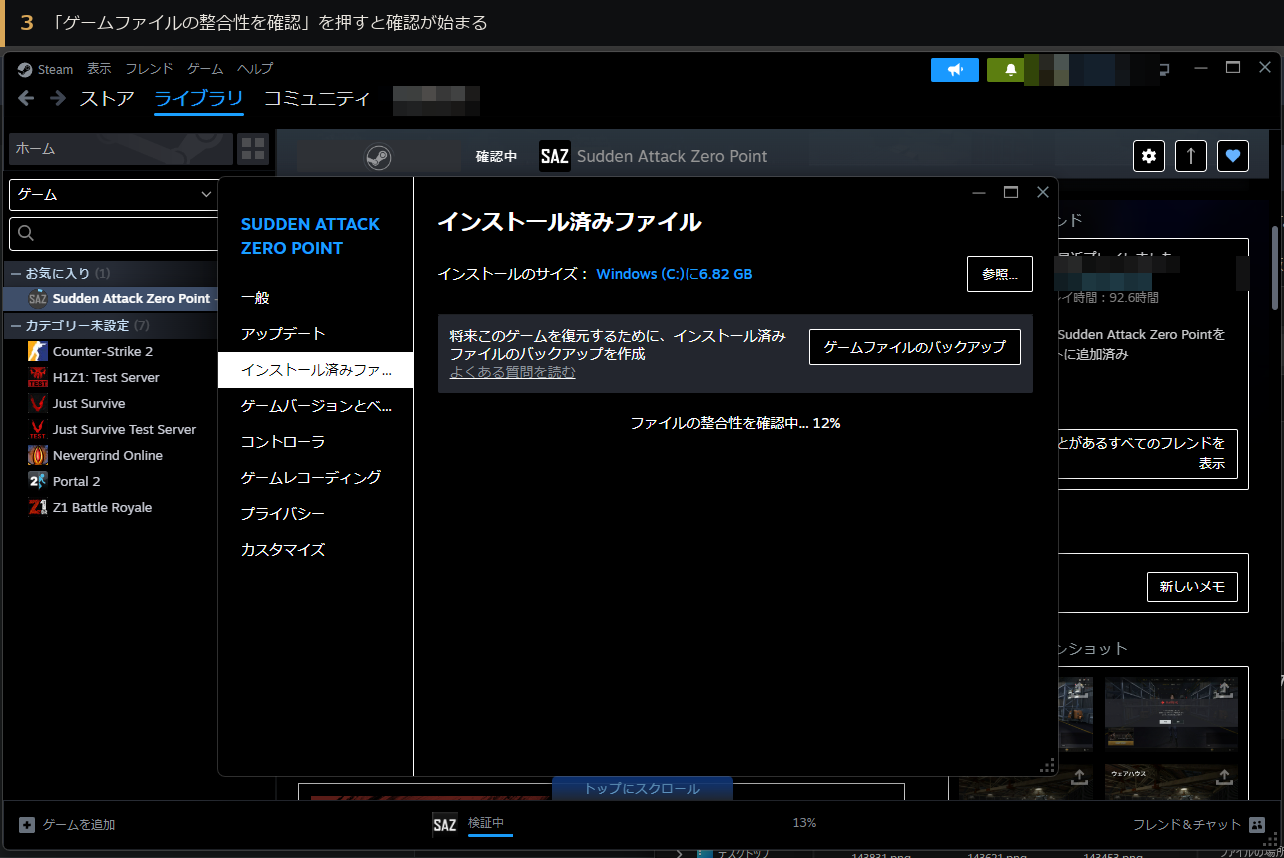Select the Just Survive Test Server icon

(37, 429)
